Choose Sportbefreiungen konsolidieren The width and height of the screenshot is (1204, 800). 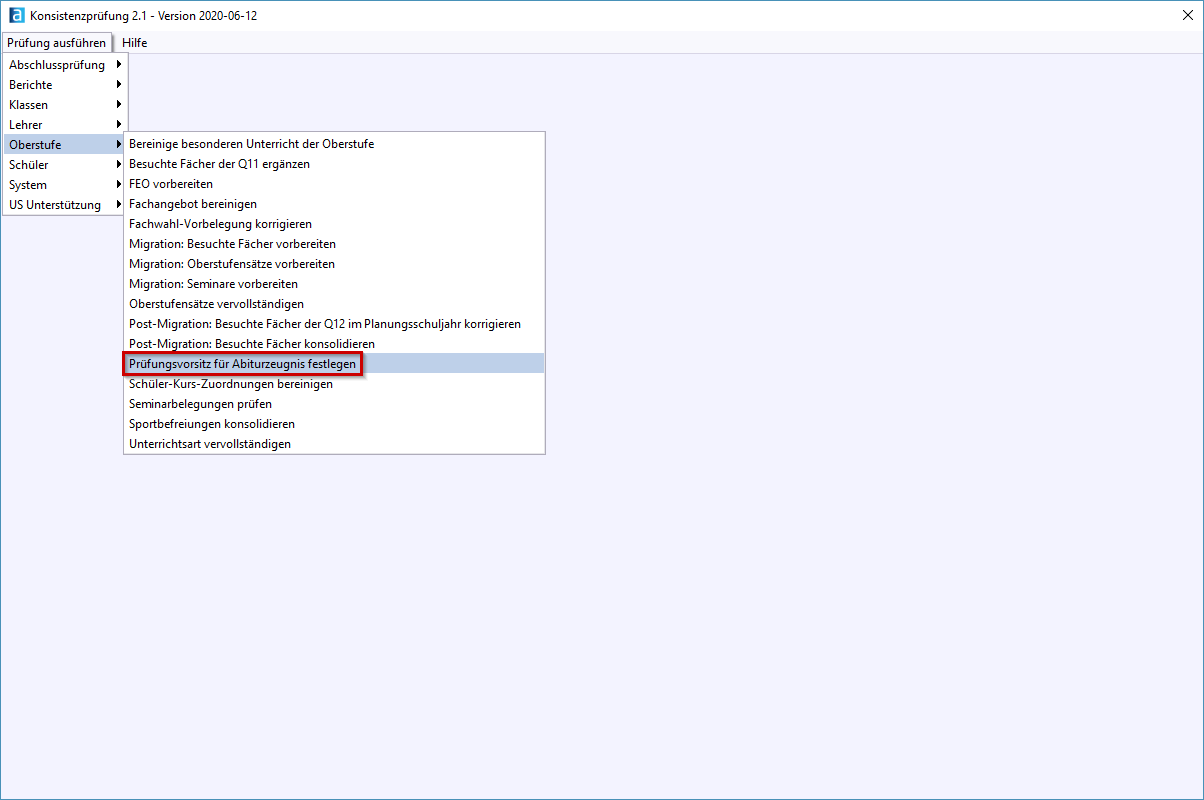[334, 424]
